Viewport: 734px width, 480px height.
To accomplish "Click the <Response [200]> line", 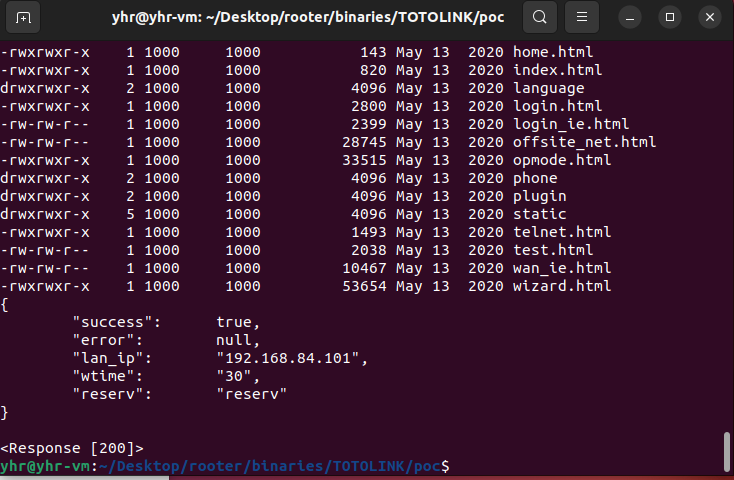I will 72,448.
